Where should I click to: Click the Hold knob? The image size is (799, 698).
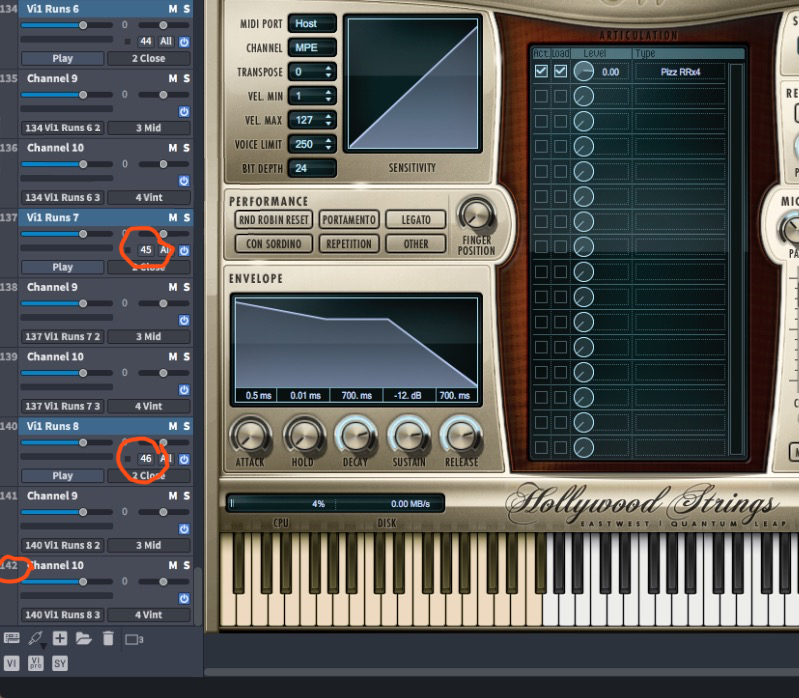pos(303,437)
